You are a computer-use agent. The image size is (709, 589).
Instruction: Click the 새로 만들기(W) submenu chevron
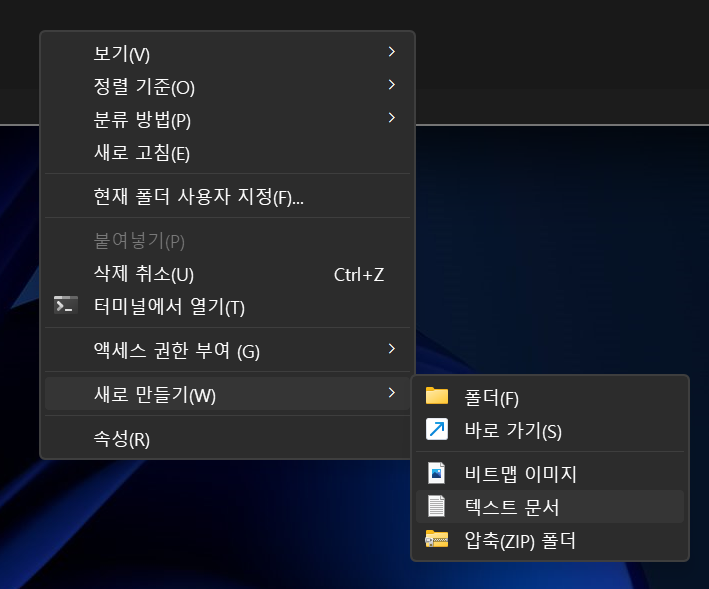tap(392, 393)
